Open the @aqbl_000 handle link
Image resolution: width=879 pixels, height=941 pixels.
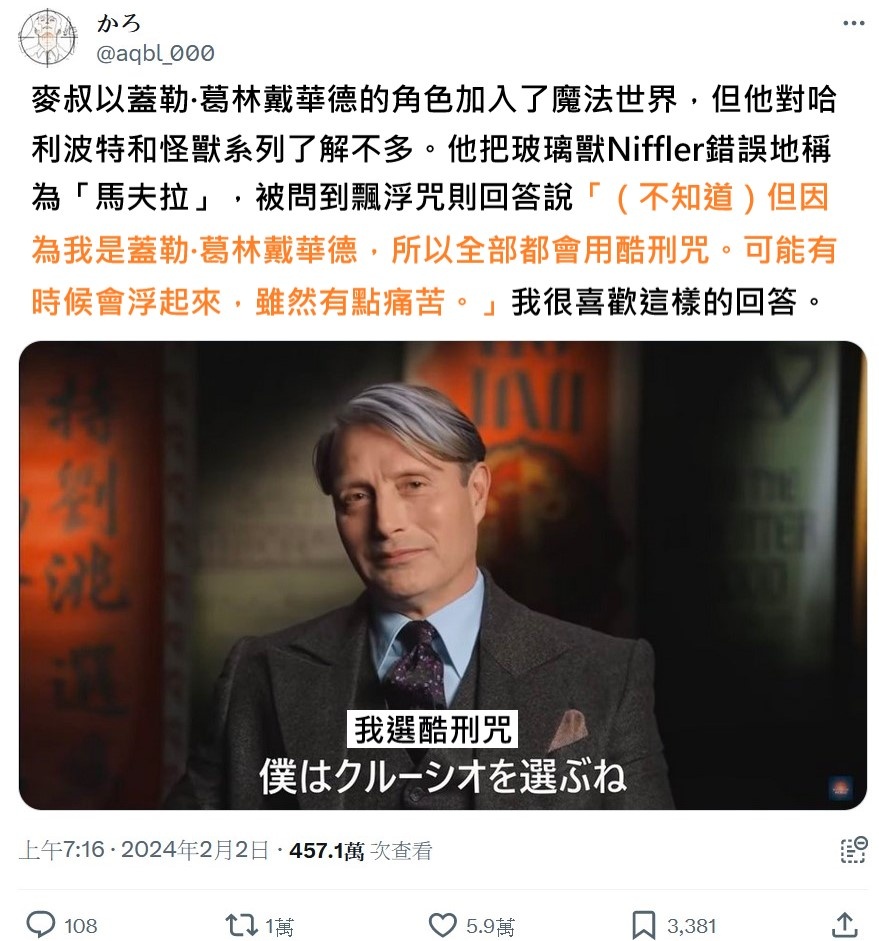point(155,54)
